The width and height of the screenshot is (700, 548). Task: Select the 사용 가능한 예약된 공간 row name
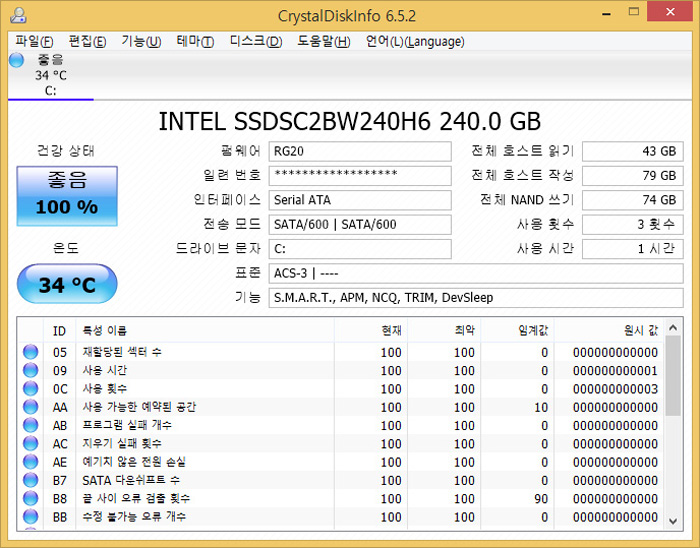[139, 407]
